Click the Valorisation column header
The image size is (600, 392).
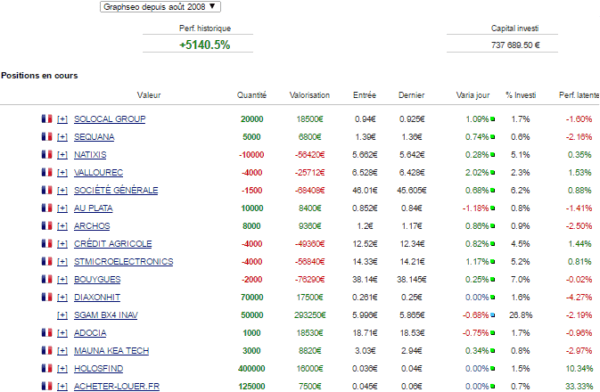[x=310, y=95]
